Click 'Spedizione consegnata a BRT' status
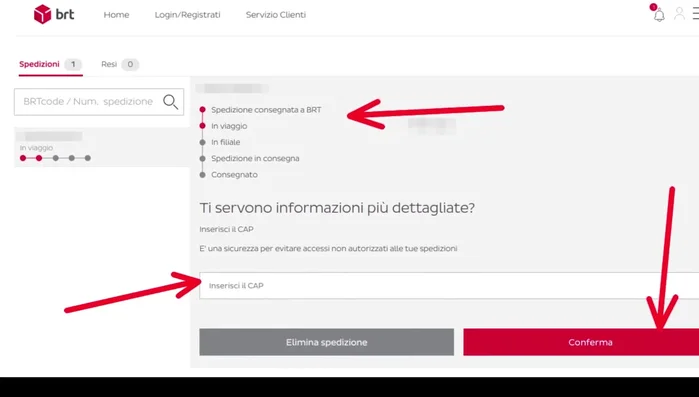Viewport: 699px width, 397px height. [266, 110]
